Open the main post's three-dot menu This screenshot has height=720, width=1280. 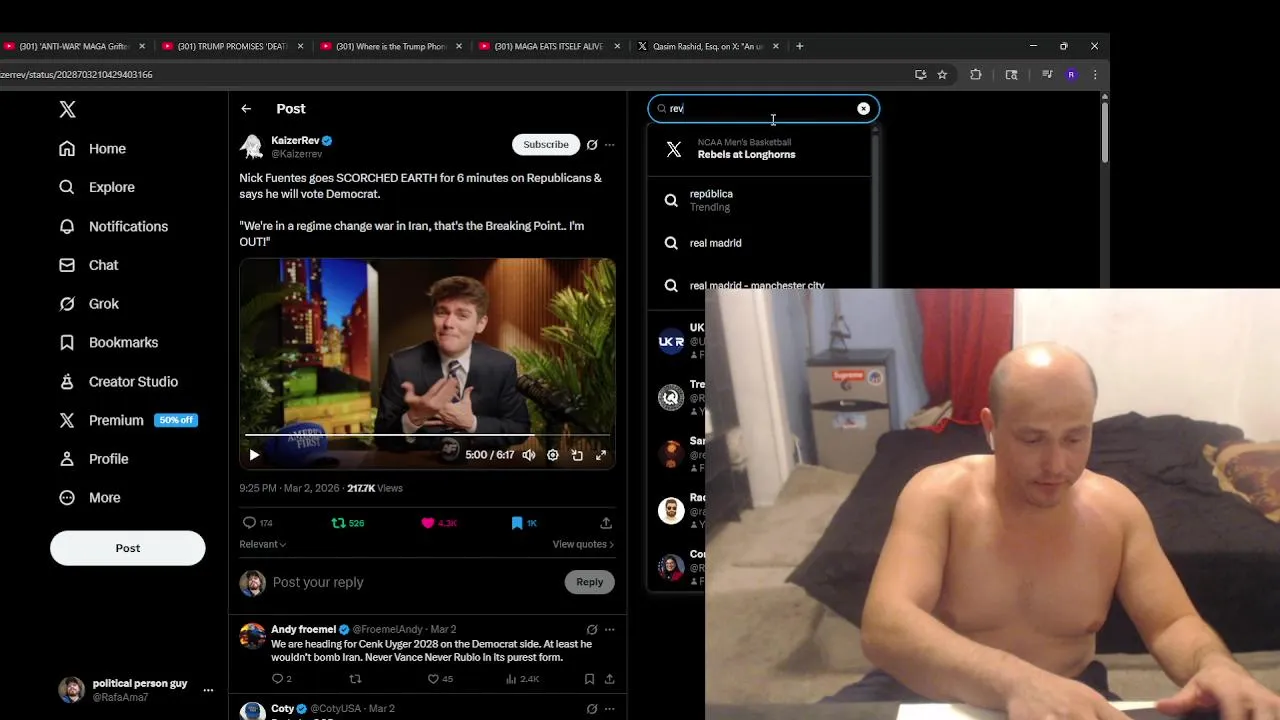tap(609, 145)
